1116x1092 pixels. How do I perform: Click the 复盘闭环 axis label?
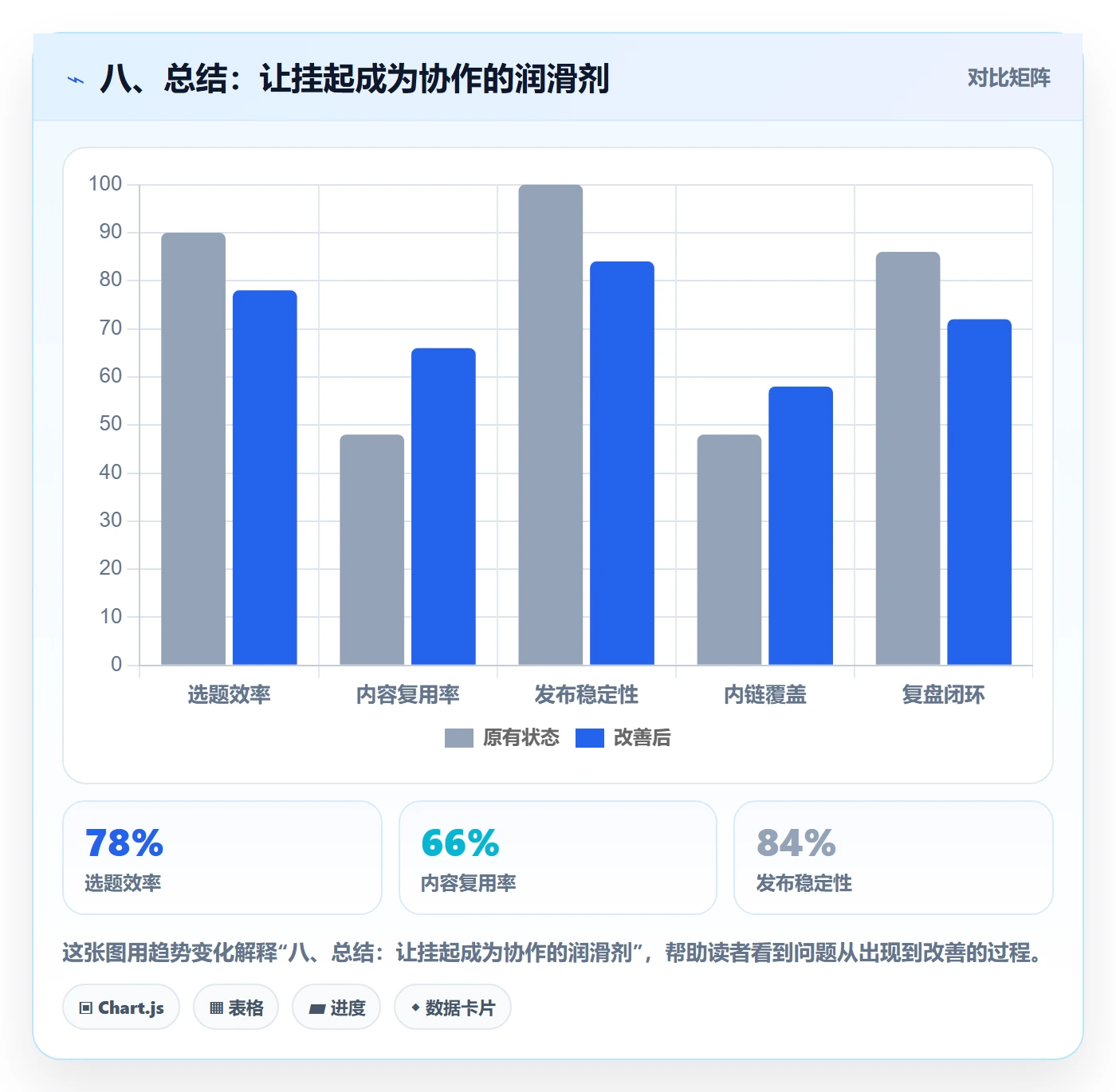tap(944, 695)
